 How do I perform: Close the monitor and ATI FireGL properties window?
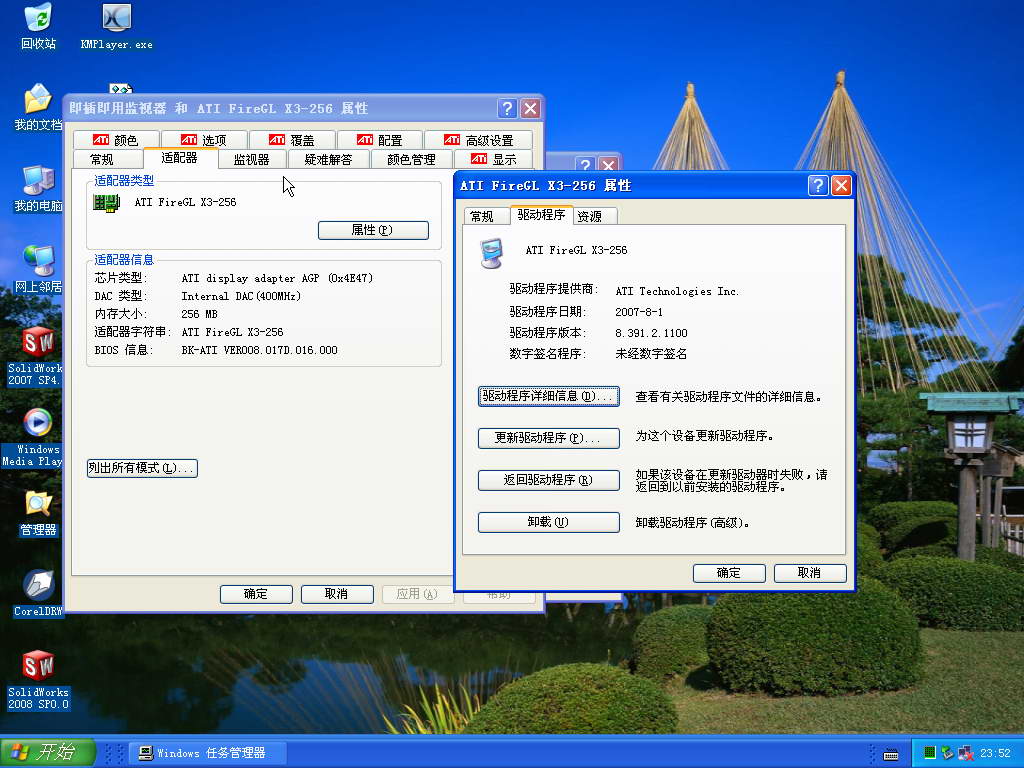[x=530, y=108]
